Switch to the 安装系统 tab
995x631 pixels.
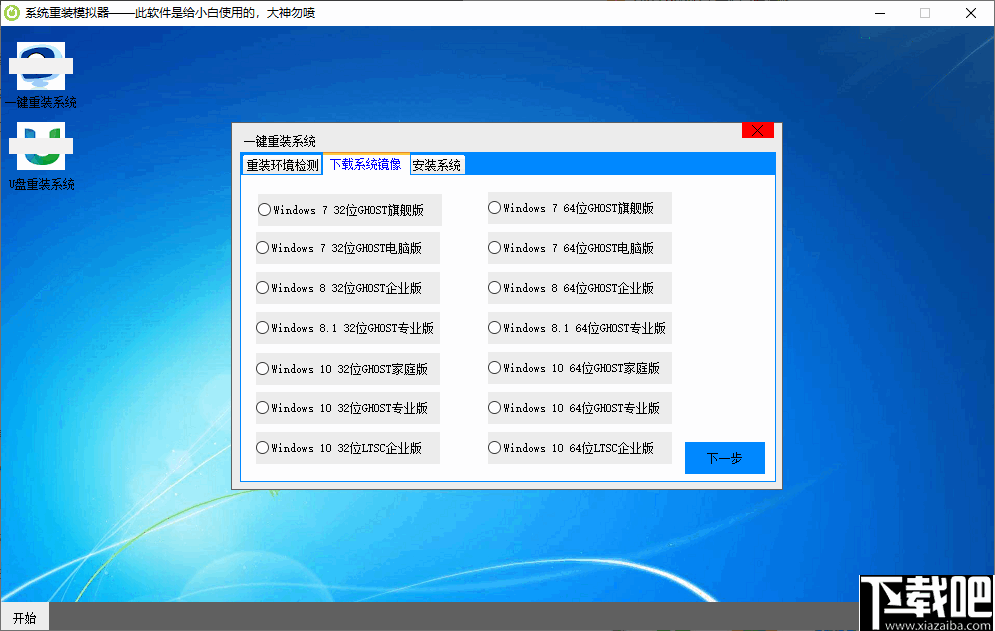click(437, 164)
